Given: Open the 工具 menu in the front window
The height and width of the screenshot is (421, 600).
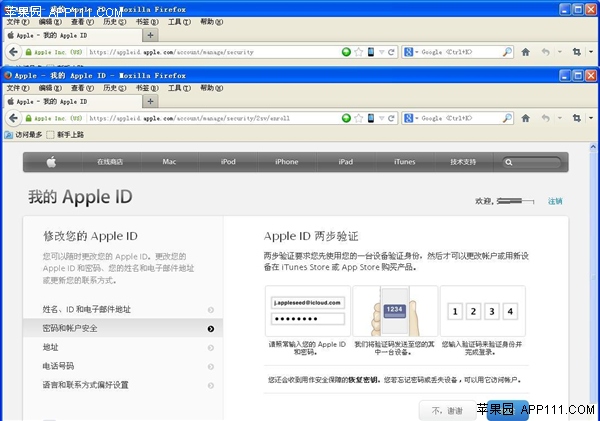Looking at the screenshot, I should [x=179, y=87].
